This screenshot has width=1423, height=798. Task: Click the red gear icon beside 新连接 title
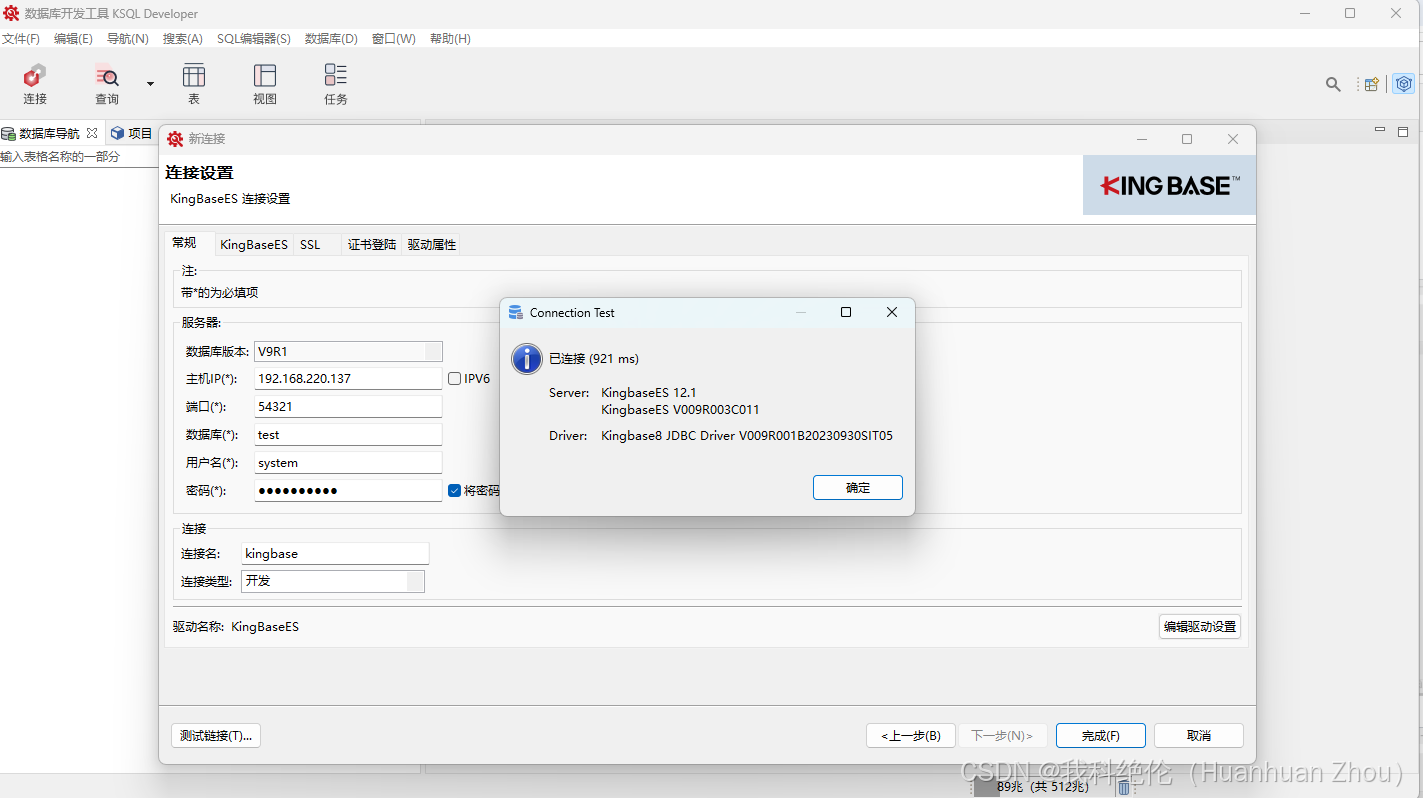click(x=175, y=139)
